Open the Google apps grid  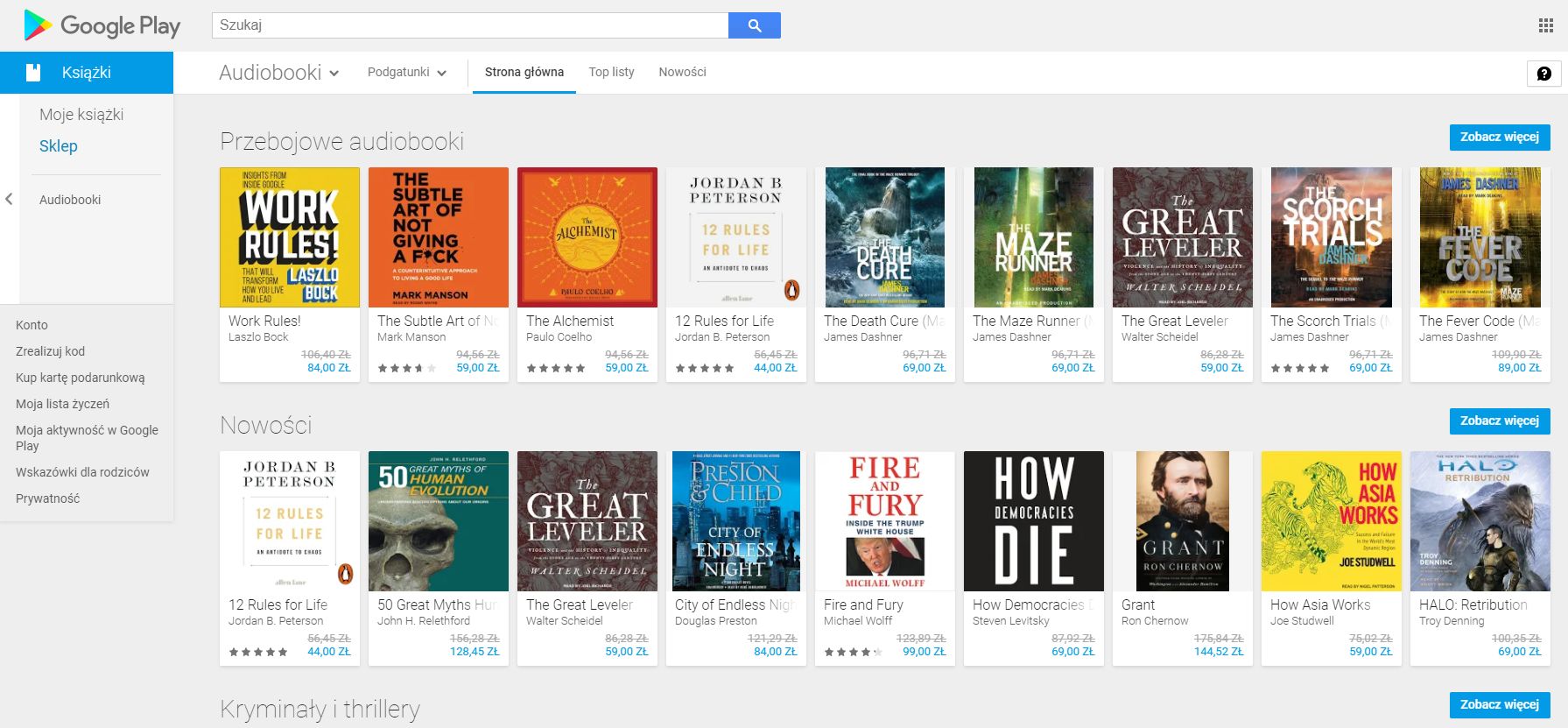tap(1545, 26)
